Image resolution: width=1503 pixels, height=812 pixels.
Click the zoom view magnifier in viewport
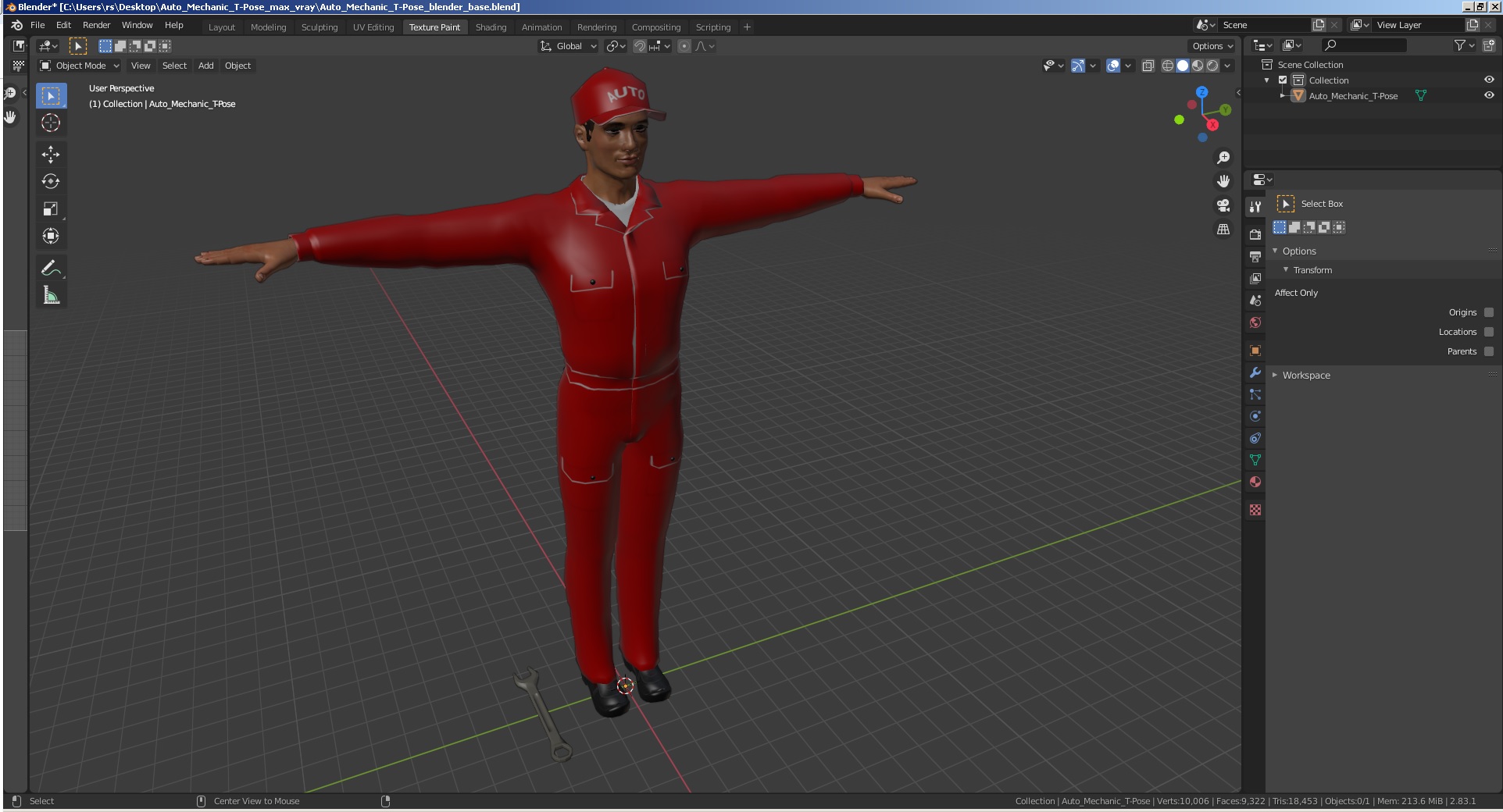[1223, 158]
